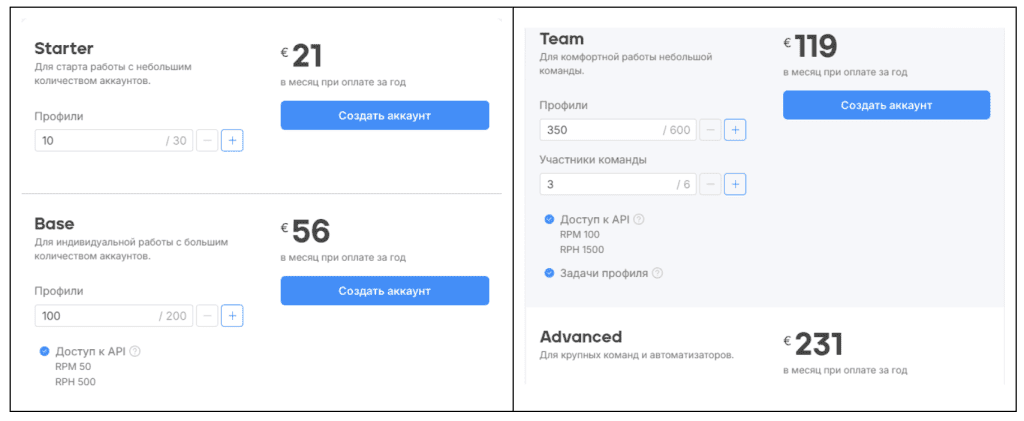Viewport: 1024px width, 421px height.
Task: Increase Team plan profiles with plus button
Action: coord(735,130)
